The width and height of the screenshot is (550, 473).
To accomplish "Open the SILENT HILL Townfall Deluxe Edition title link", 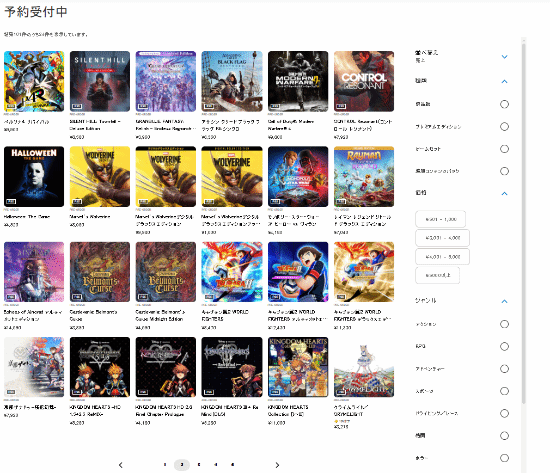I will (95, 125).
